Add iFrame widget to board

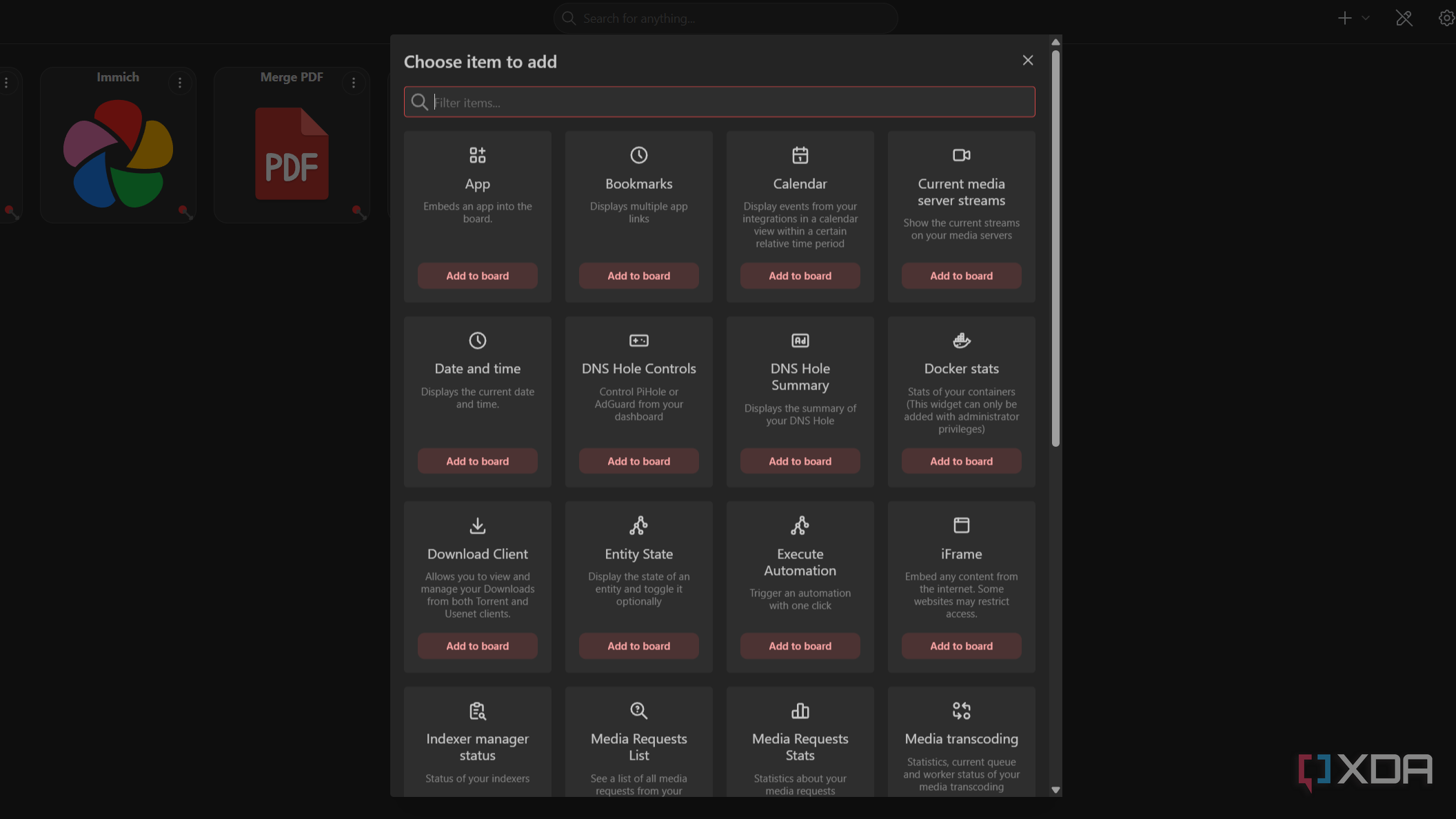click(x=961, y=646)
